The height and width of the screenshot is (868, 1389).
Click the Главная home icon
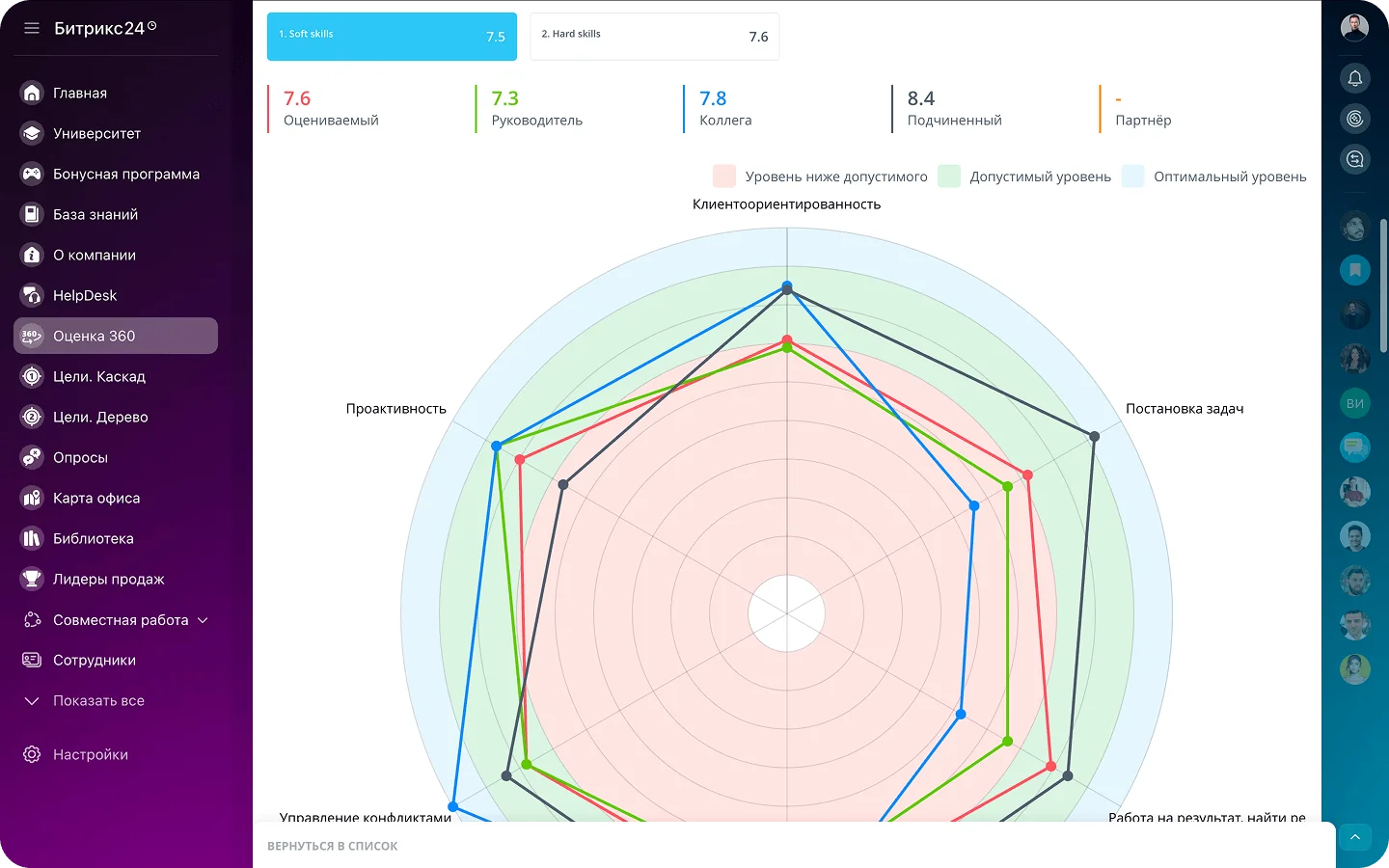(32, 93)
